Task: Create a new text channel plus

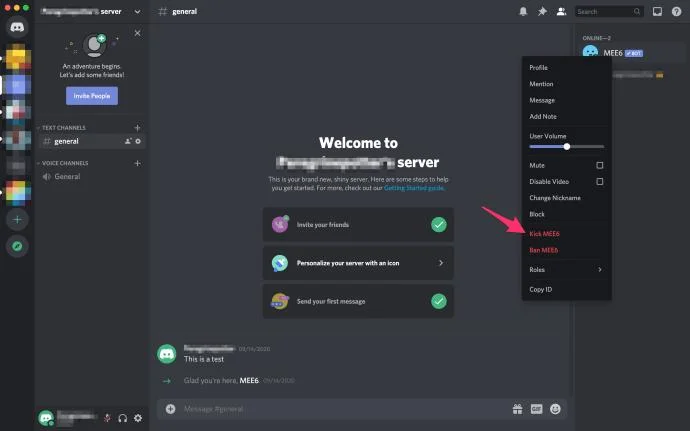Action: [137, 128]
